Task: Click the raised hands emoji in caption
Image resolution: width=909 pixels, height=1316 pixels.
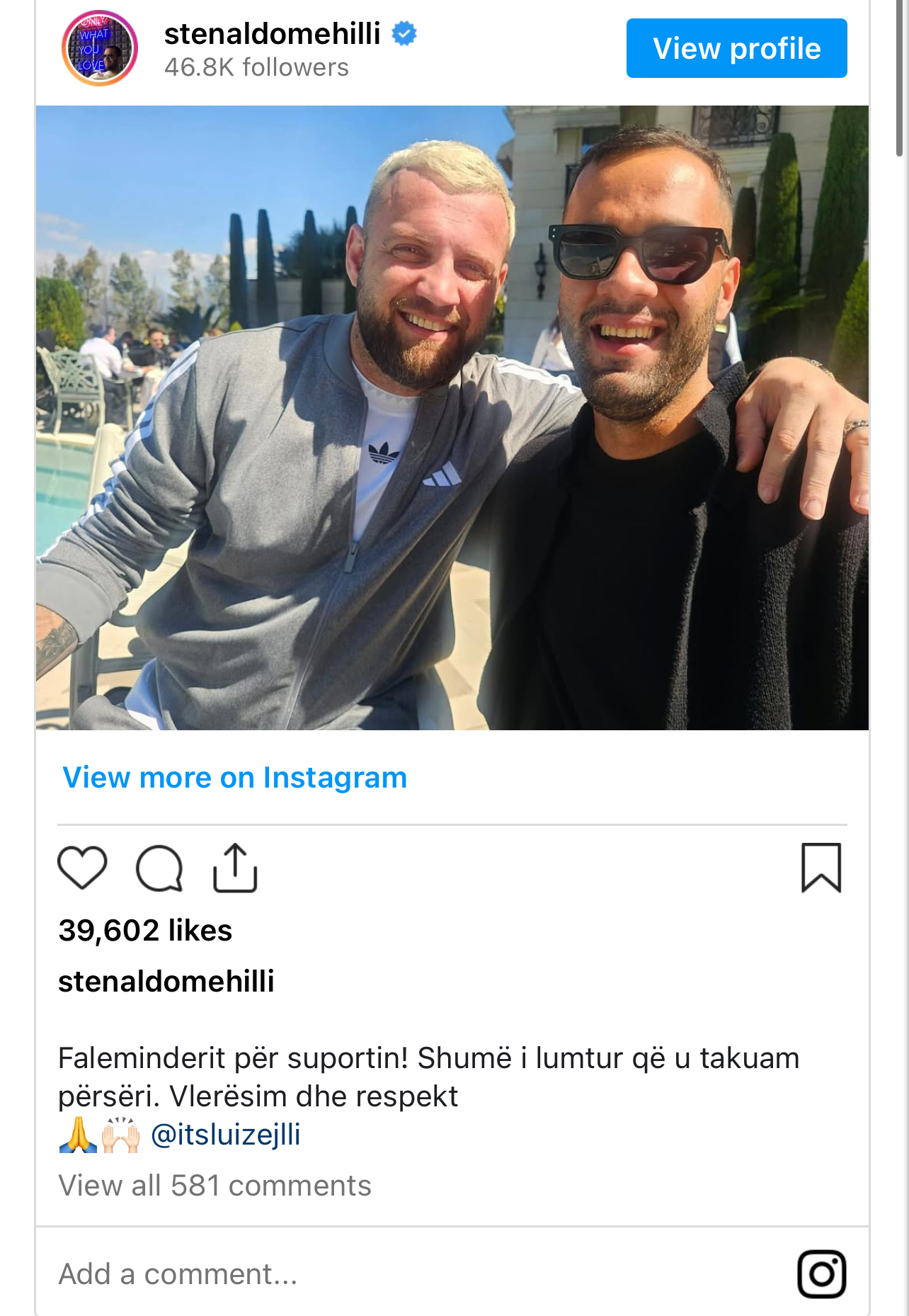Action: pos(121,1135)
